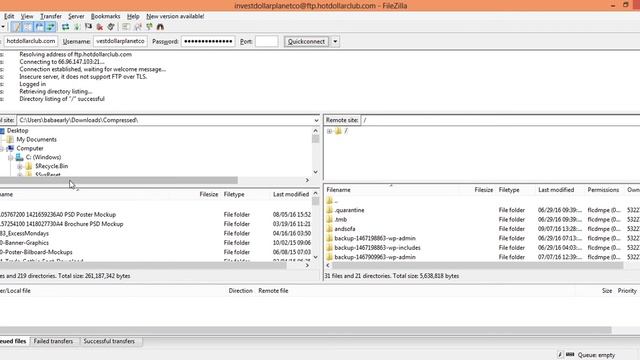Click the backup-1467198863-wp-admin folder icon
640x360 pixels.
pyautogui.click(x=329, y=238)
